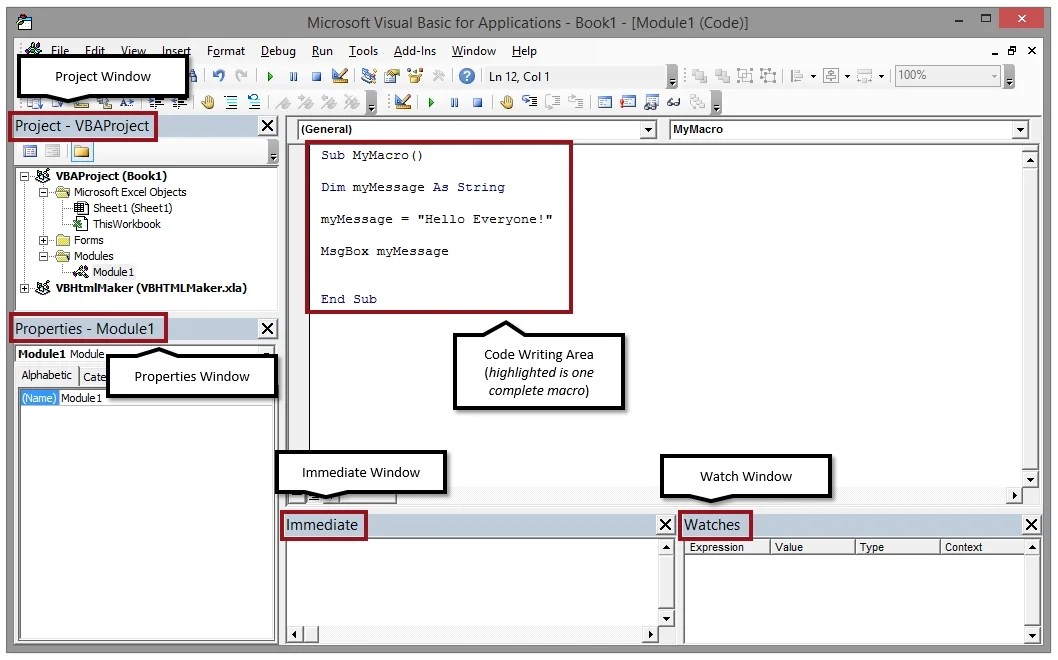Open the MyMacro procedure dropdown
Image resolution: width=1058 pixels, height=660 pixels.
click(1019, 130)
